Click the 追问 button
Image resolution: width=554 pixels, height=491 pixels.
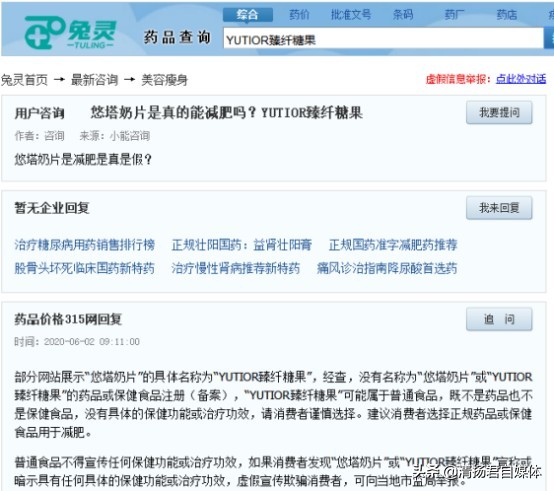[x=499, y=319]
